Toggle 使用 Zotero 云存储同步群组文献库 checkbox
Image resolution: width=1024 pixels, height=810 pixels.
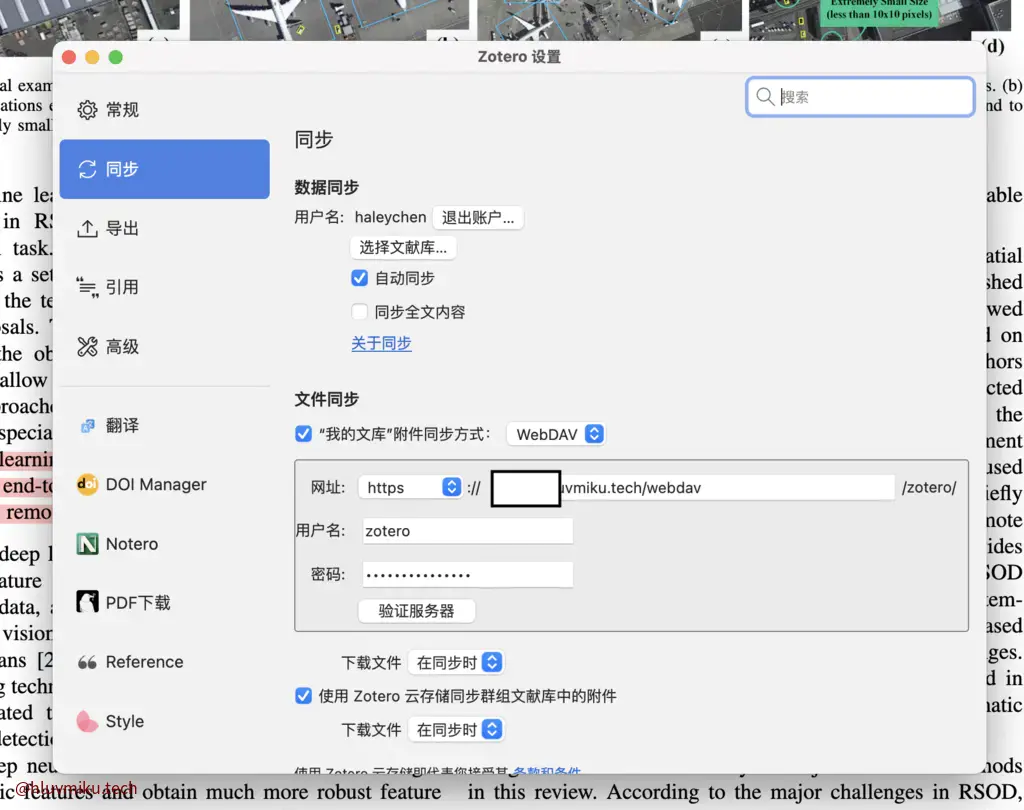tap(303, 696)
